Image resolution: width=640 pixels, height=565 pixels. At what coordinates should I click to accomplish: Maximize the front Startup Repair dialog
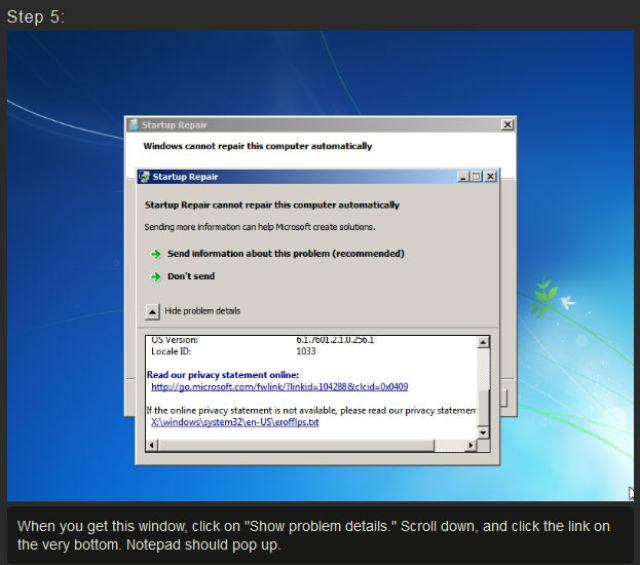click(x=476, y=177)
